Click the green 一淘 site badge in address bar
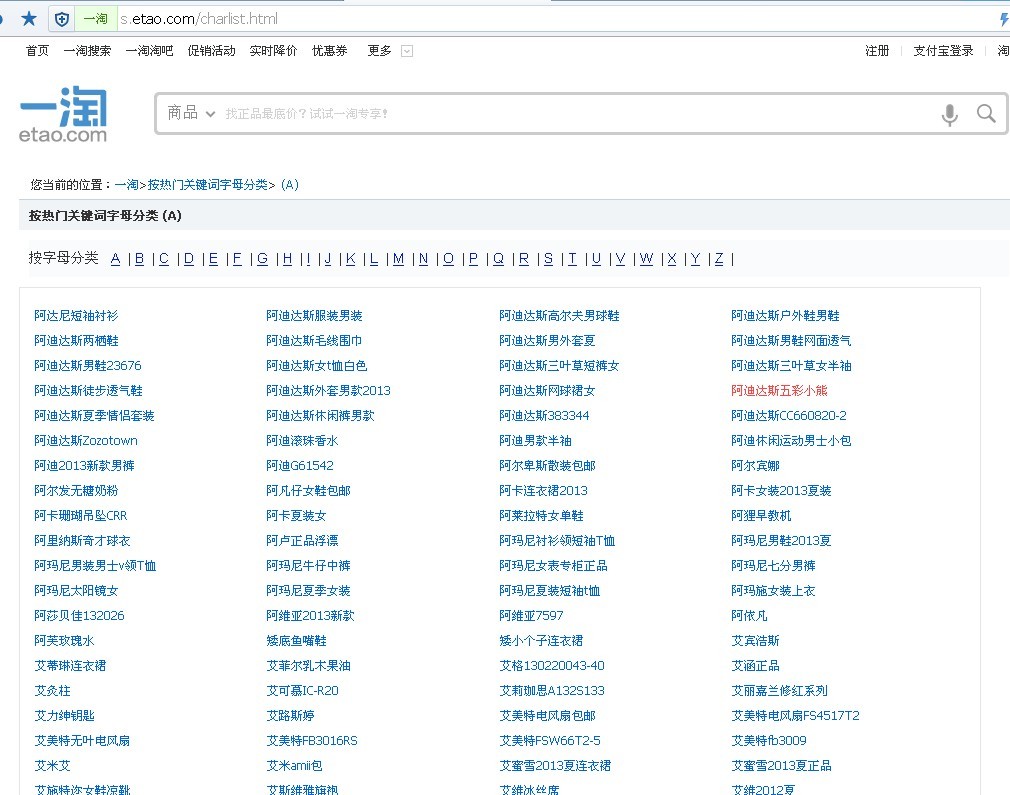The height and width of the screenshot is (795, 1010). 95,18
